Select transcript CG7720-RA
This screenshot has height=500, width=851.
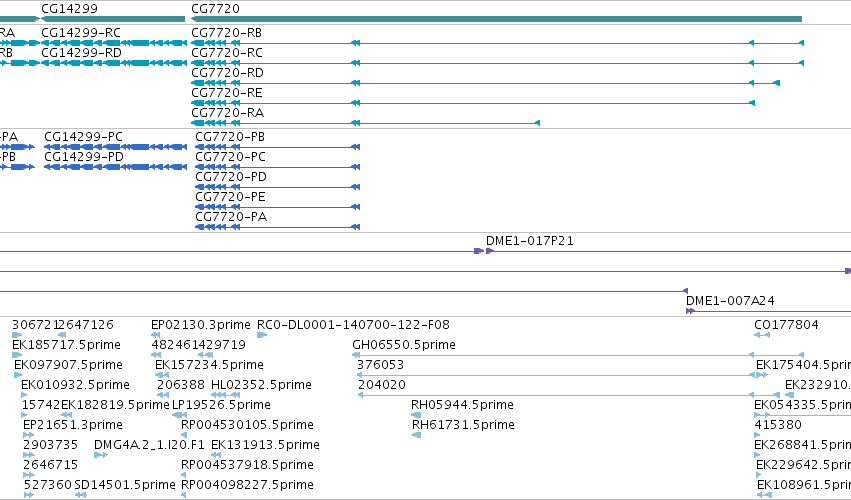tap(227, 113)
